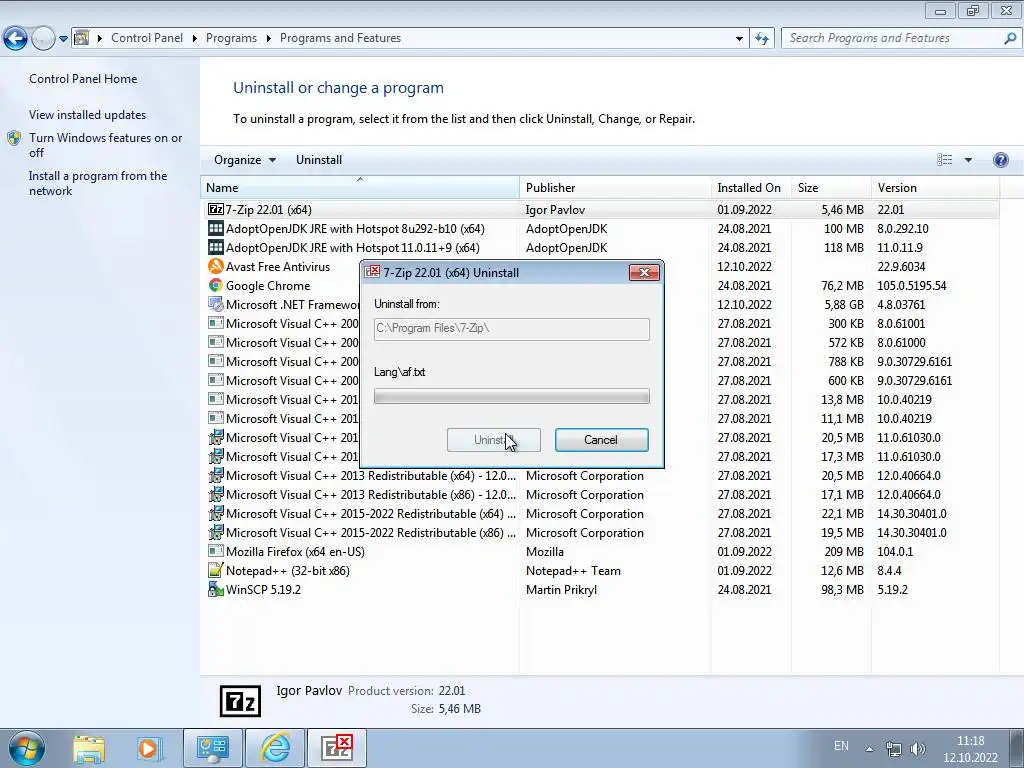Image resolution: width=1024 pixels, height=768 pixels.
Task: Open the recent pages dropdown arrow
Action: (63, 39)
